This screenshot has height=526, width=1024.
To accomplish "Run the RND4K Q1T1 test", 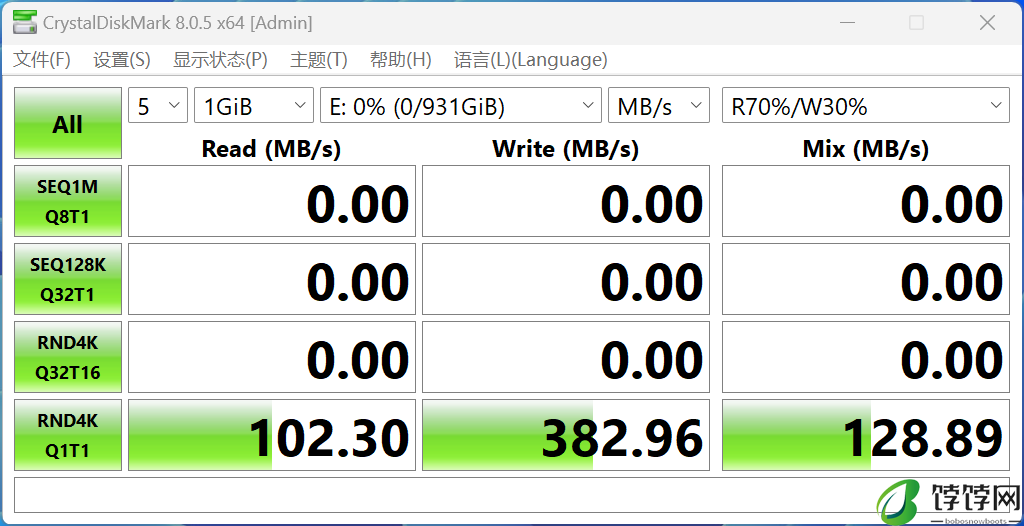I will coord(68,435).
